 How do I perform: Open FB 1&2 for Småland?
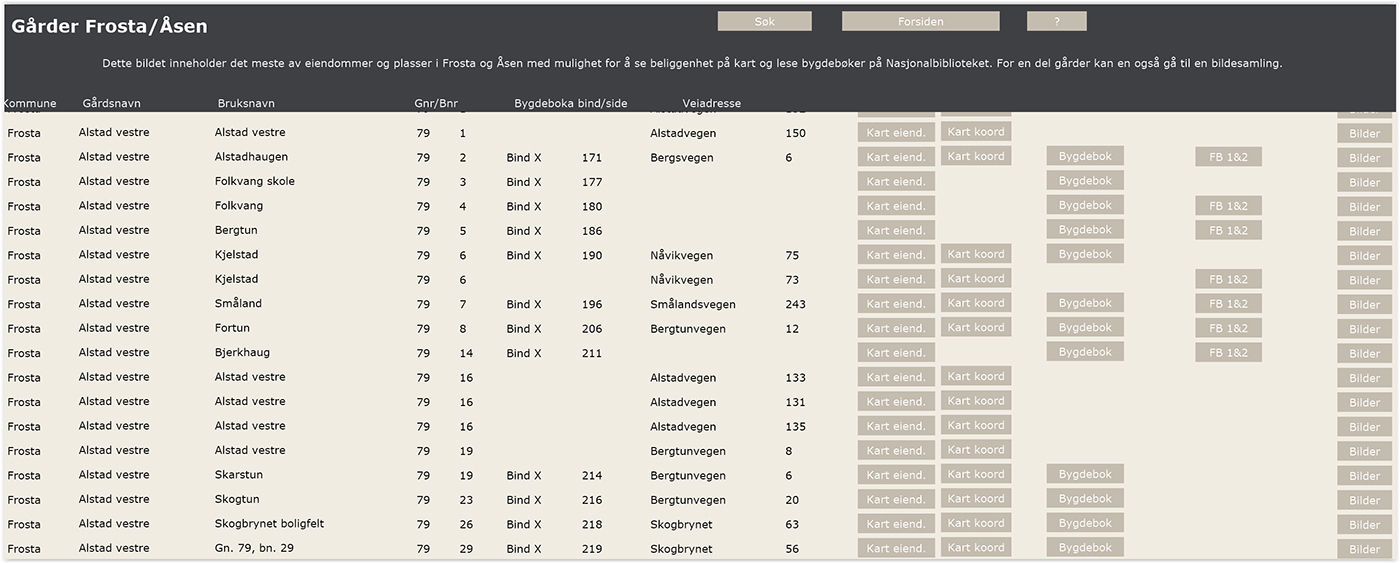1228,303
